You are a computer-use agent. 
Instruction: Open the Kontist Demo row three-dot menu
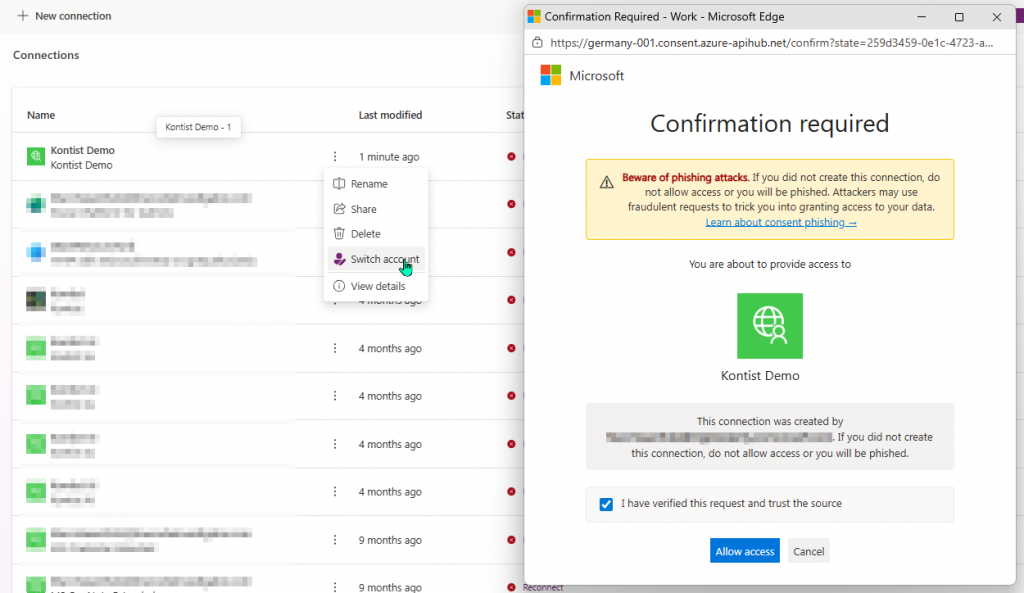pyautogui.click(x=335, y=157)
